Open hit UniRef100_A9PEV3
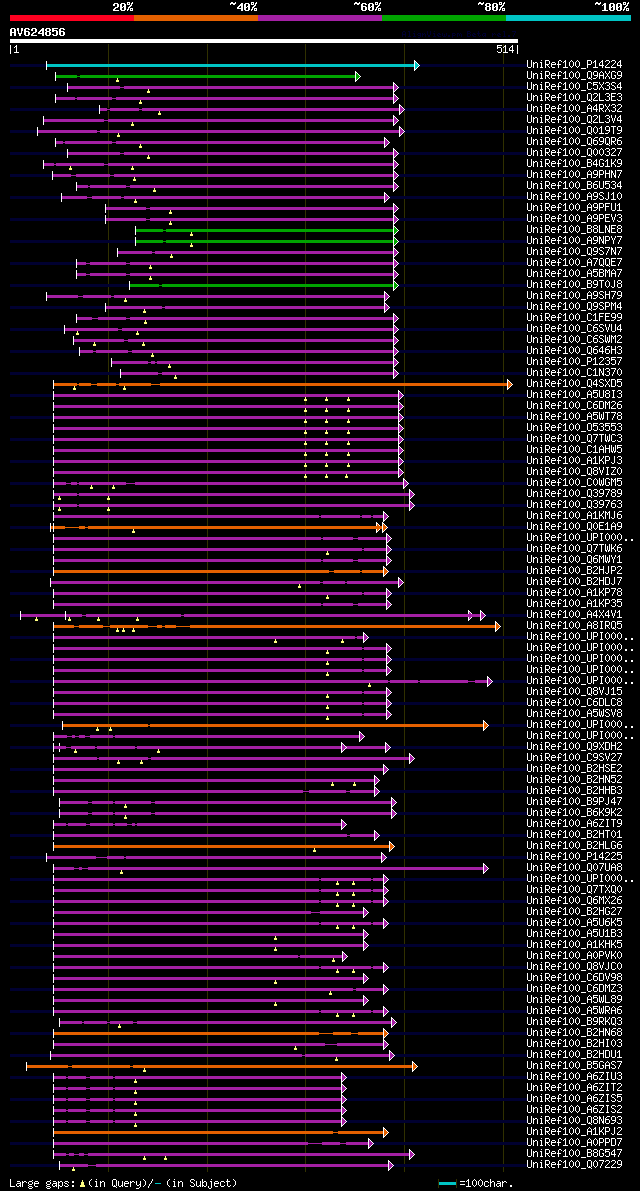The width and height of the screenshot is (640, 1191). (574, 219)
